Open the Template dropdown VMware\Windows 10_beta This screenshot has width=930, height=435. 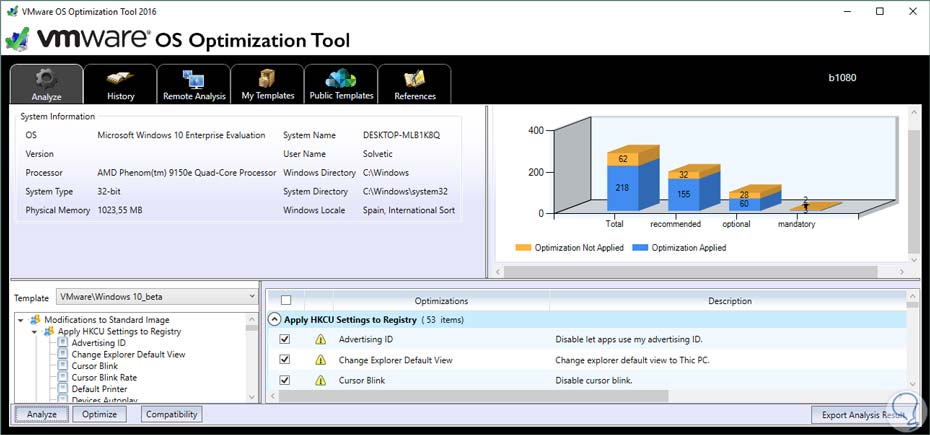click(157, 296)
